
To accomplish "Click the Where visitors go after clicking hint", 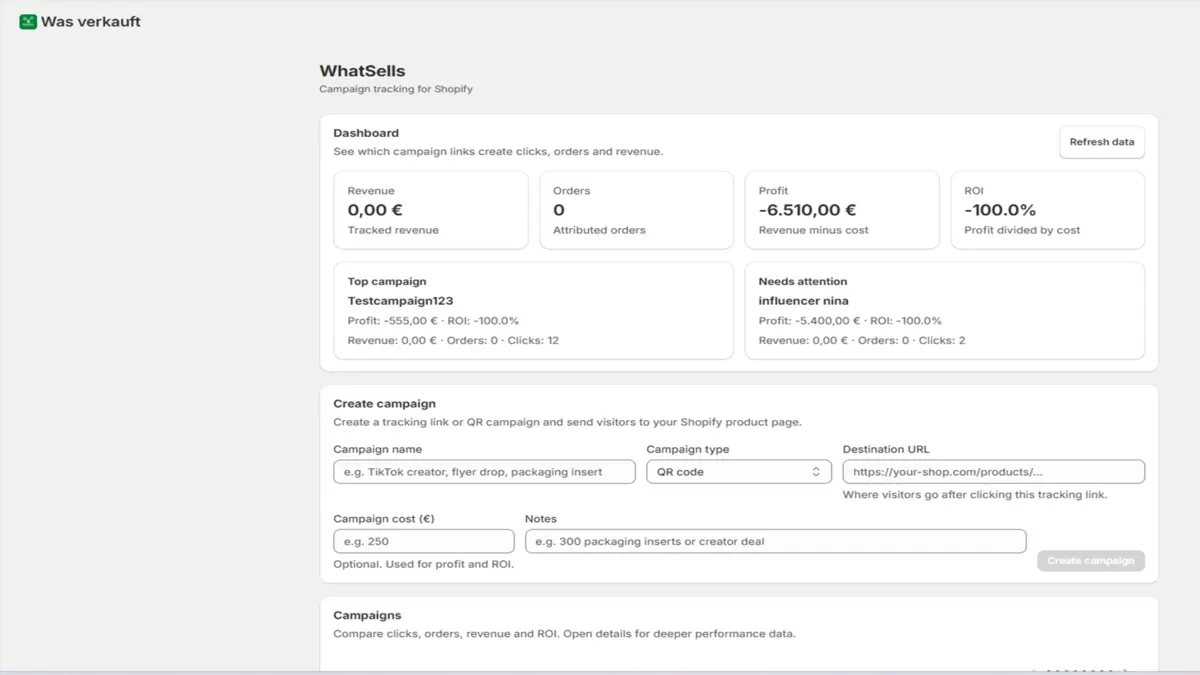I will pyautogui.click(x=975, y=495).
